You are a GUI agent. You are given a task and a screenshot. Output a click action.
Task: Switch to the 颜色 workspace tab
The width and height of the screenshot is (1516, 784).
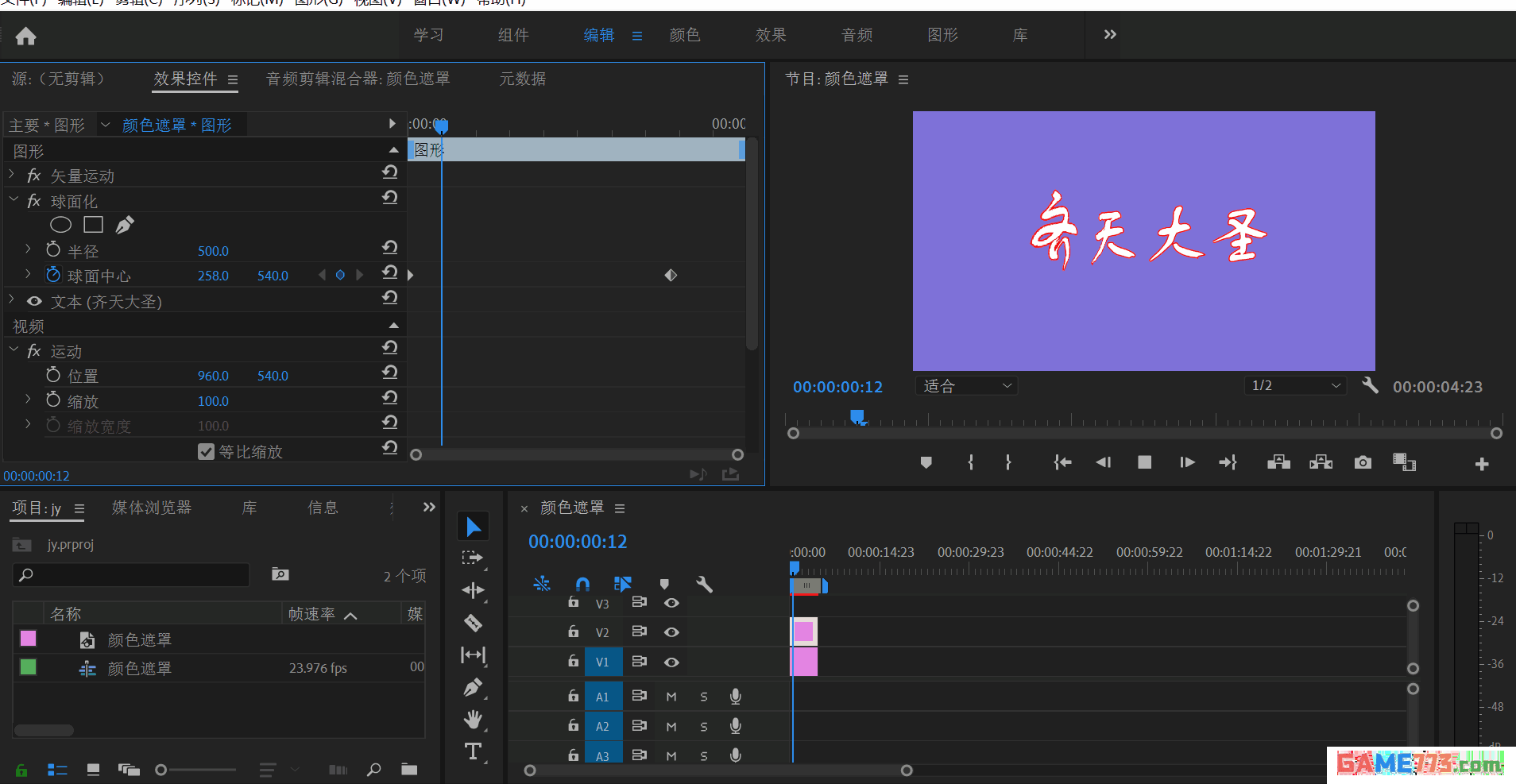pyautogui.click(x=684, y=35)
